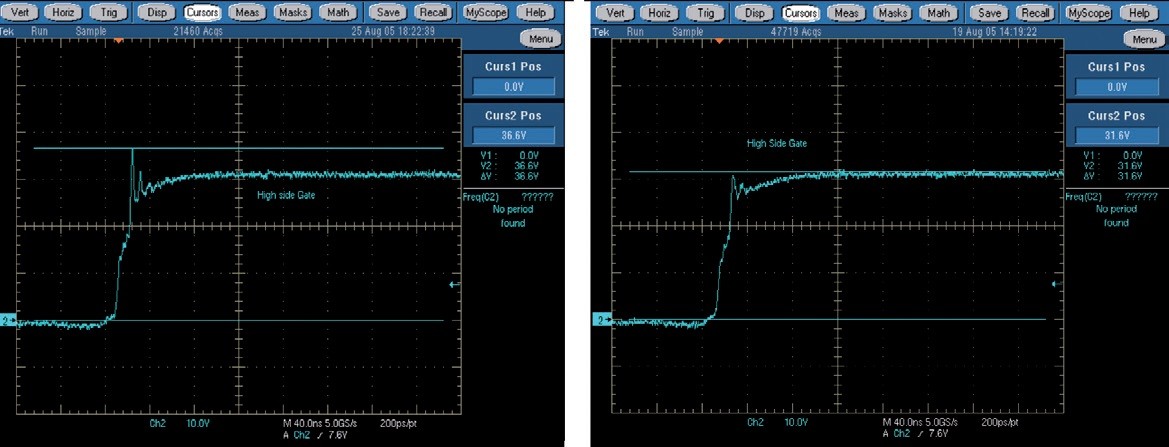The height and width of the screenshot is (447, 1169).
Task: Click Help button on left oscilloscope
Action: point(537,13)
